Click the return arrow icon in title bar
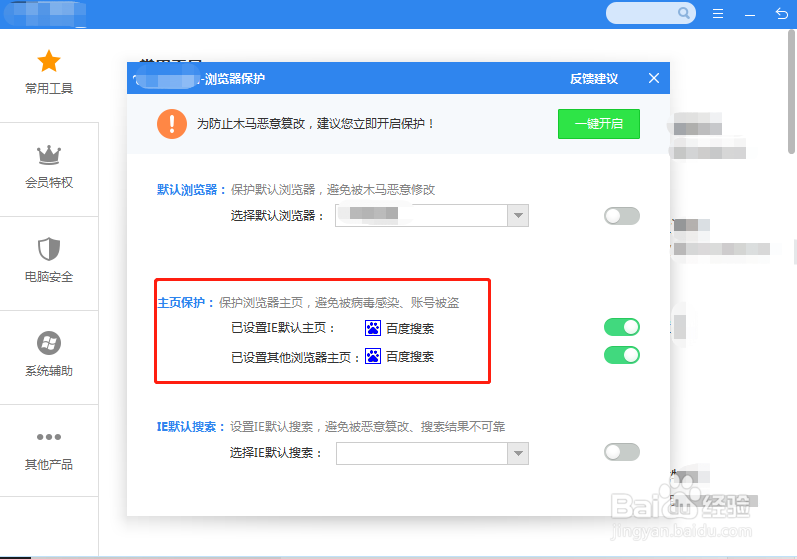Screen dimensions: 797x559 tap(782, 13)
